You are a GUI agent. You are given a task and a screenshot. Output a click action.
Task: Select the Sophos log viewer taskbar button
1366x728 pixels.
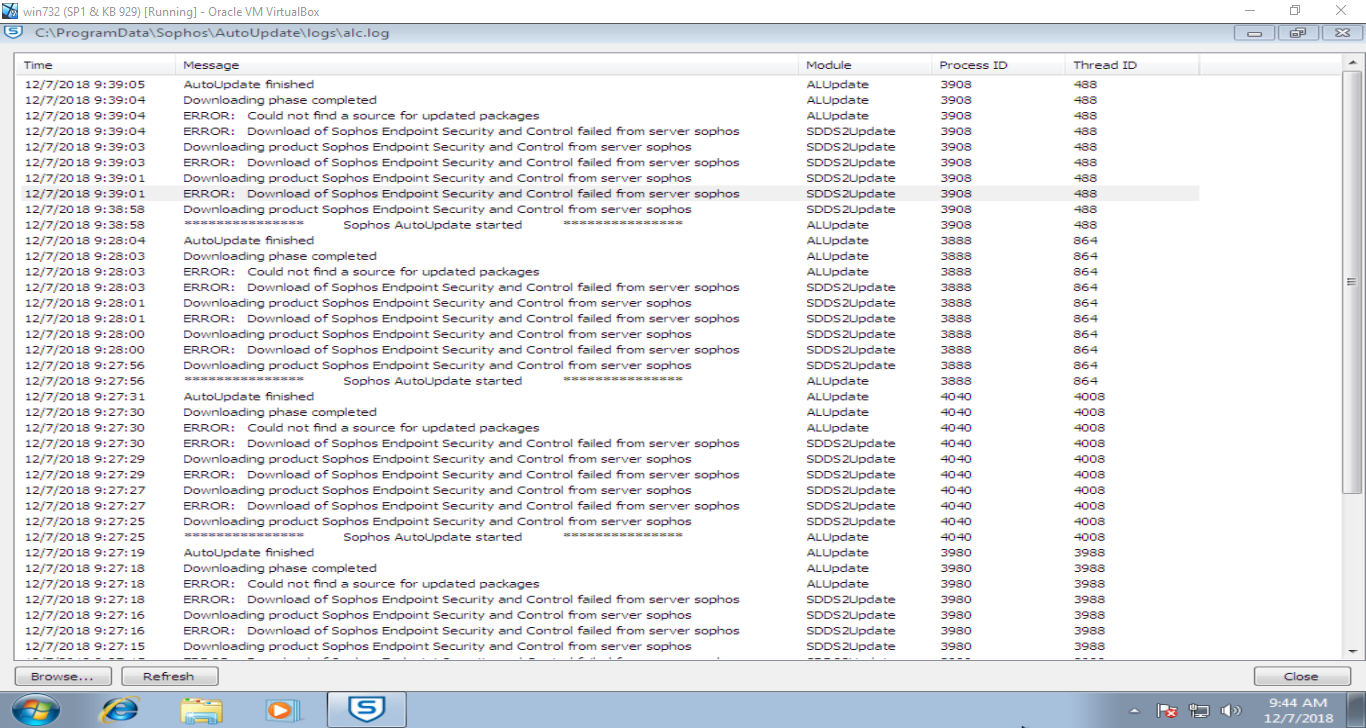[366, 709]
